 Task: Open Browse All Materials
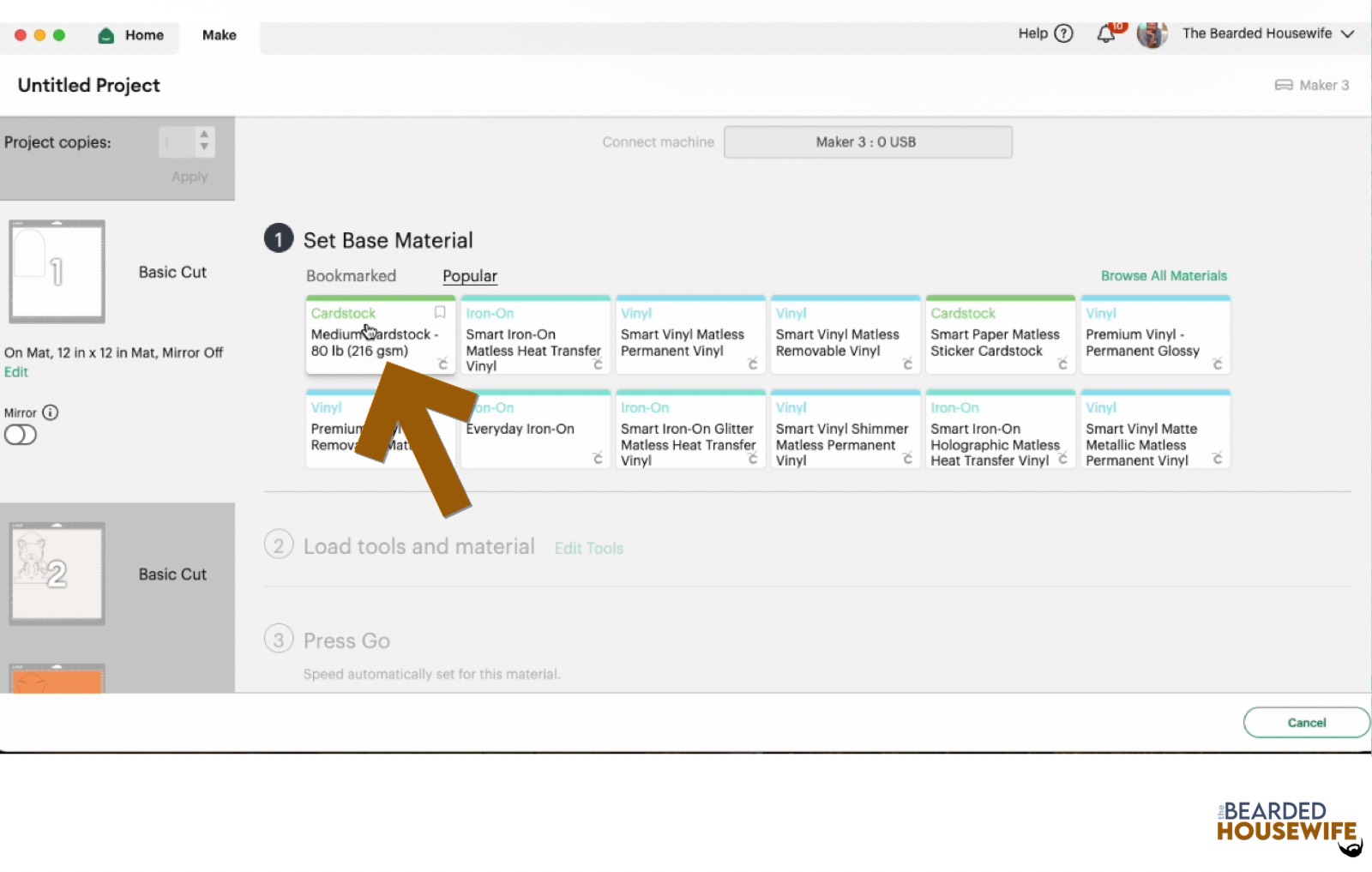click(x=1164, y=275)
